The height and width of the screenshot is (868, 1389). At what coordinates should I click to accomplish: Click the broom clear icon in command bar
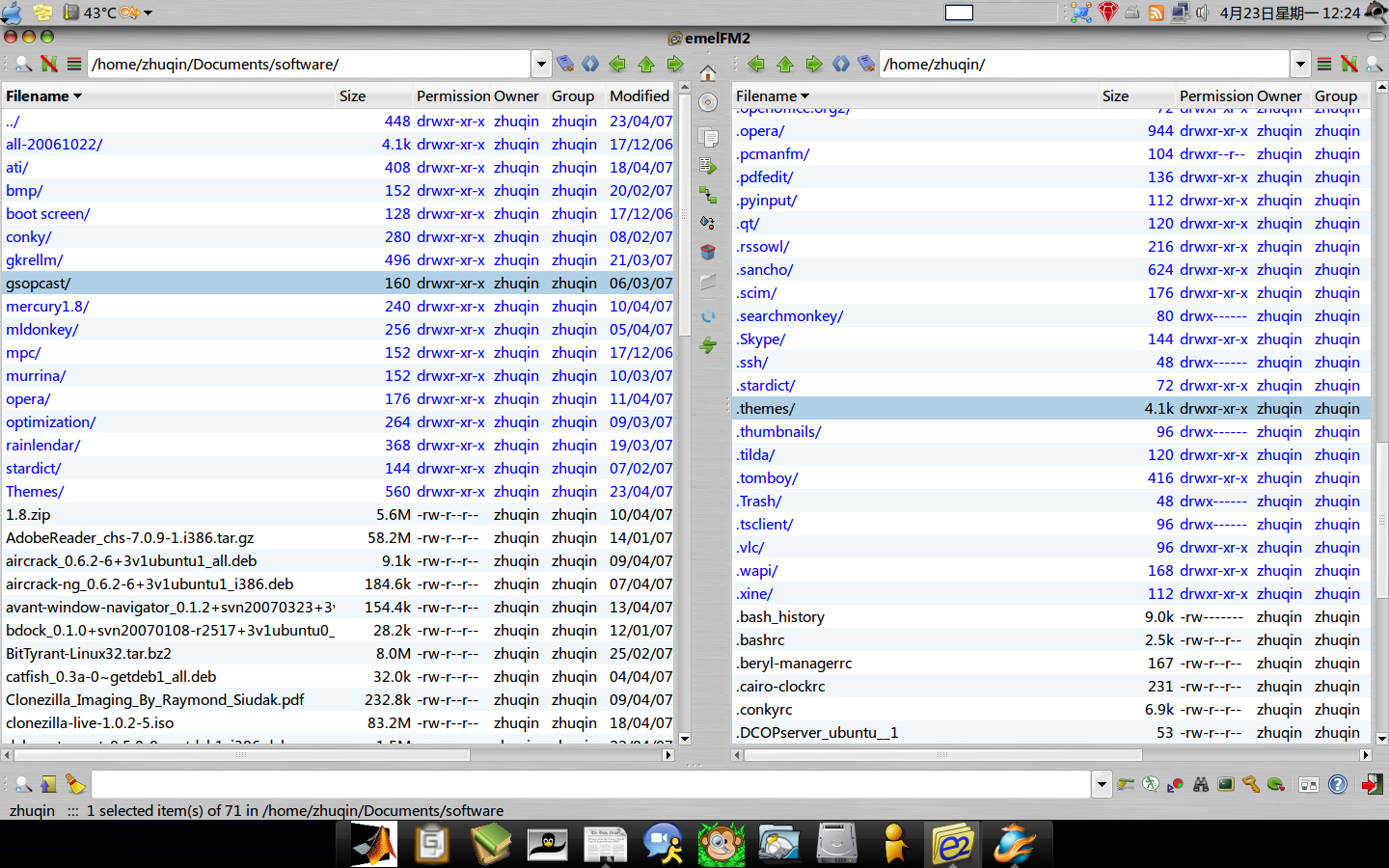(x=75, y=784)
